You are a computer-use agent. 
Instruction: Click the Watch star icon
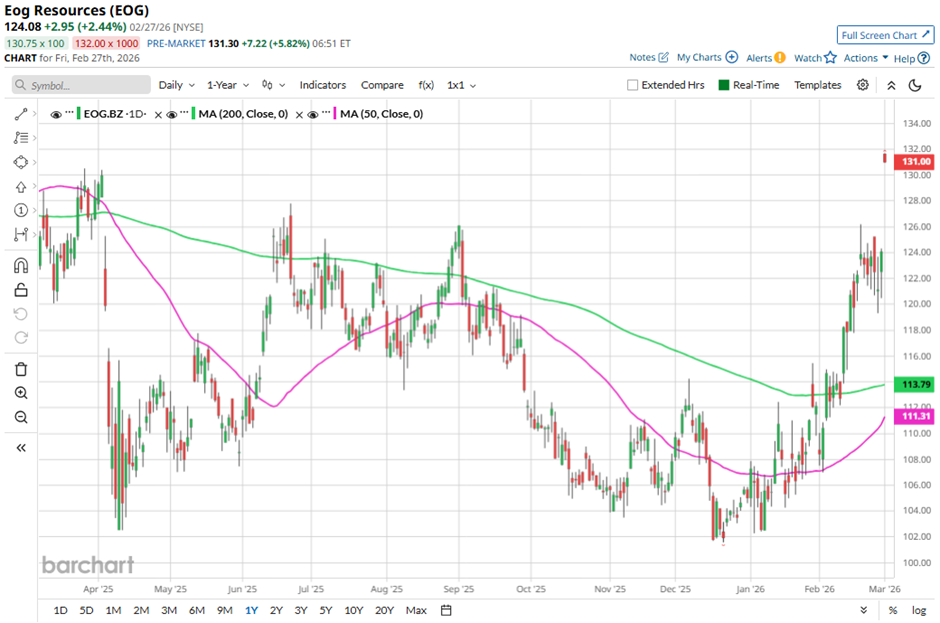830,58
